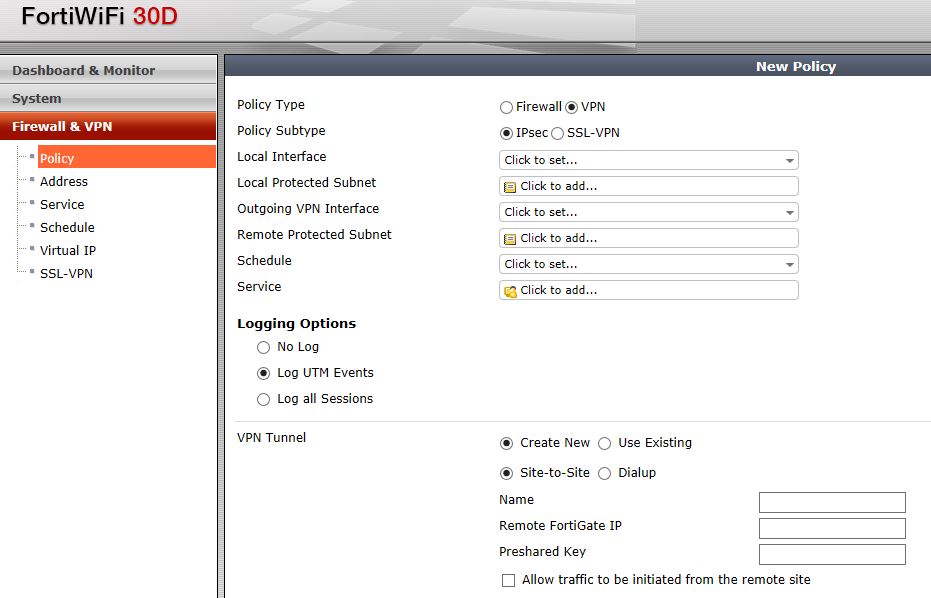
Task: Open the Local Interface dropdown
Action: 648,160
